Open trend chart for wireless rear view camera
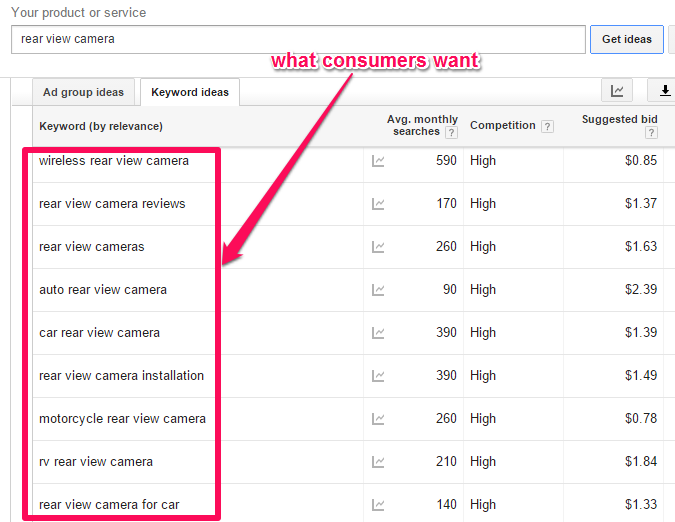This screenshot has height=522, width=675. (378, 161)
